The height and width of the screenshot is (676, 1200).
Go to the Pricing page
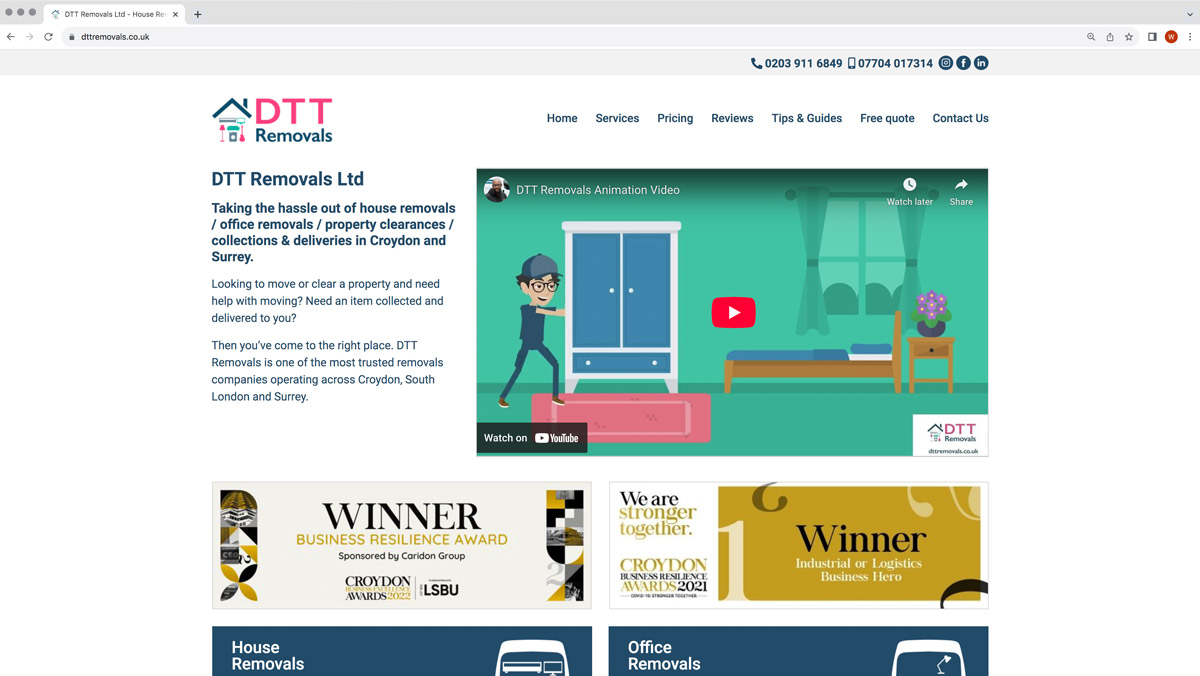[675, 118]
